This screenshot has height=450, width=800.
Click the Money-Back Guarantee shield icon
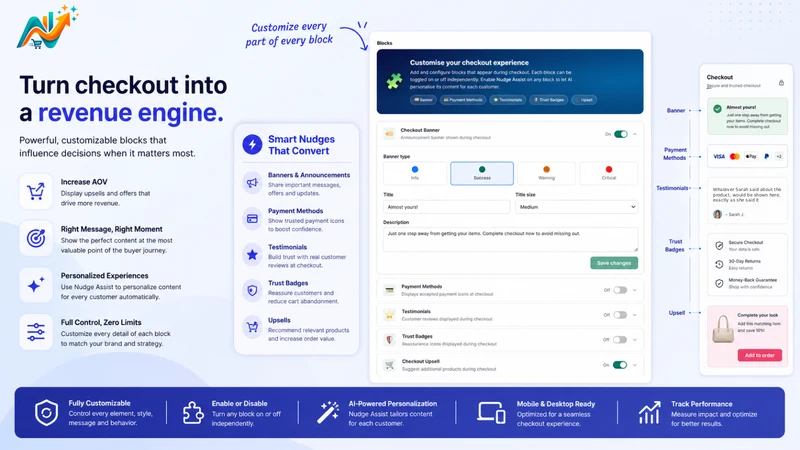pyautogui.click(x=719, y=283)
